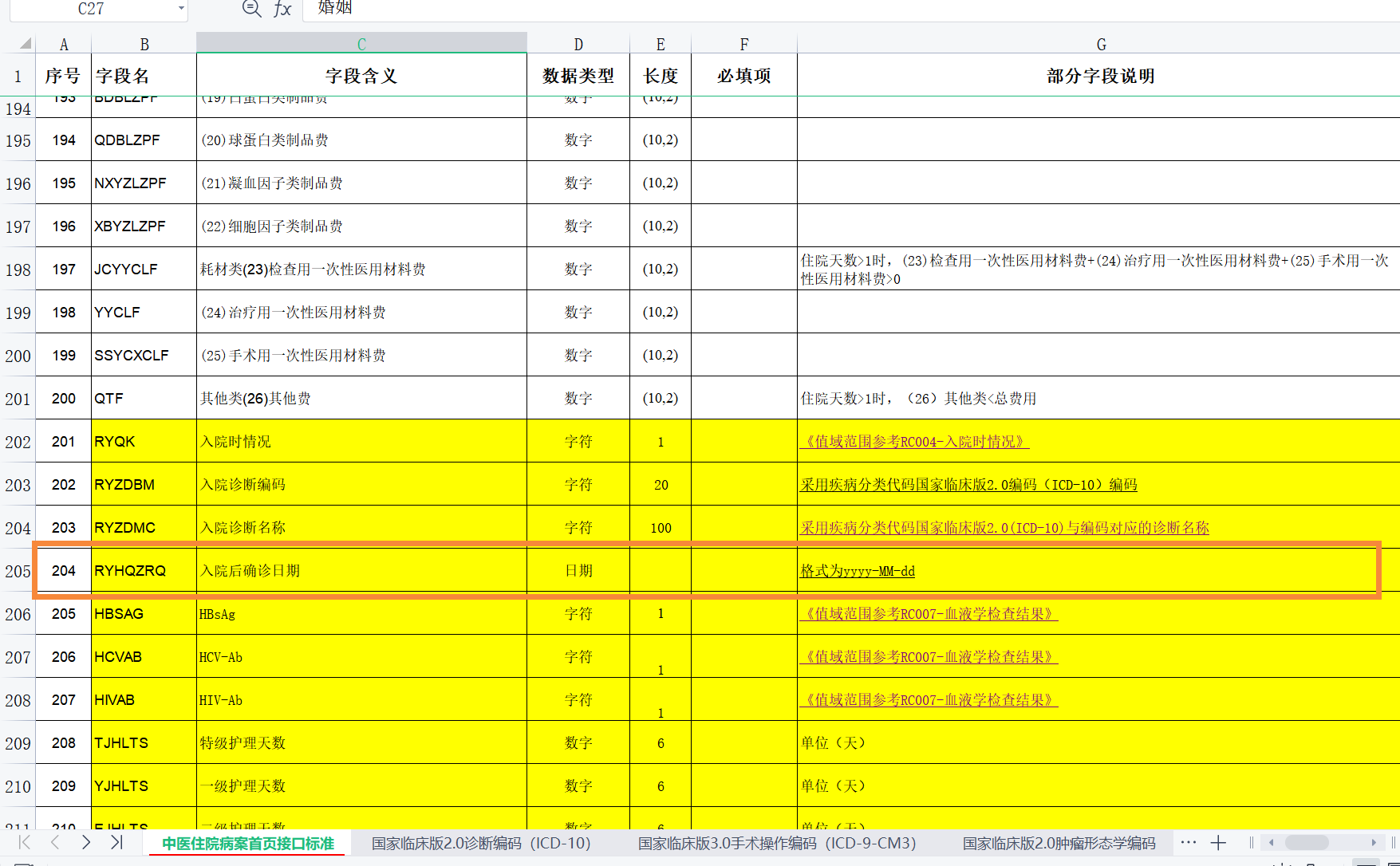Open 国家临床版3.0手术操作编码 (ICD-9-CM3) sheet tab
Viewport: 1400px width, 866px height.
(777, 843)
